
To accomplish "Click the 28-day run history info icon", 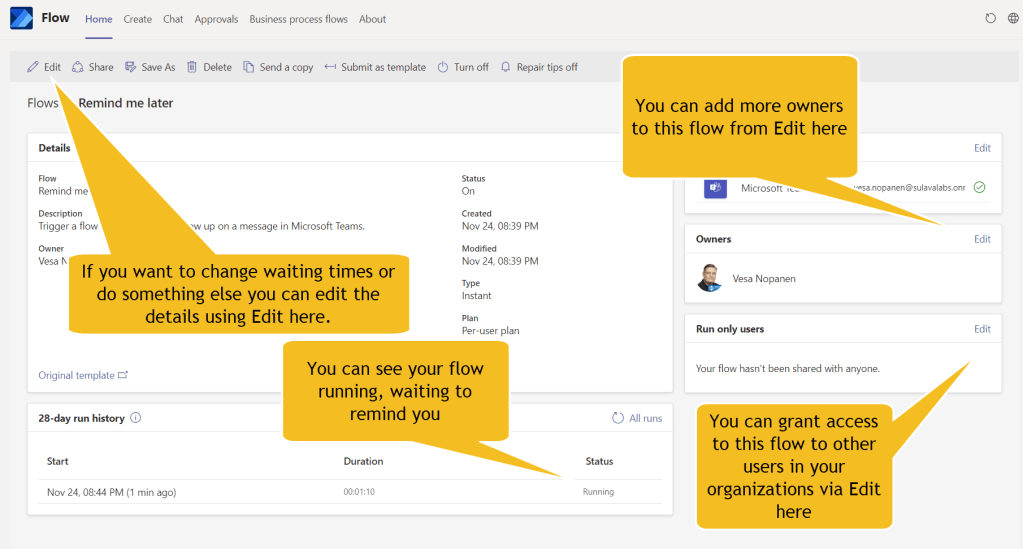I will point(136,418).
